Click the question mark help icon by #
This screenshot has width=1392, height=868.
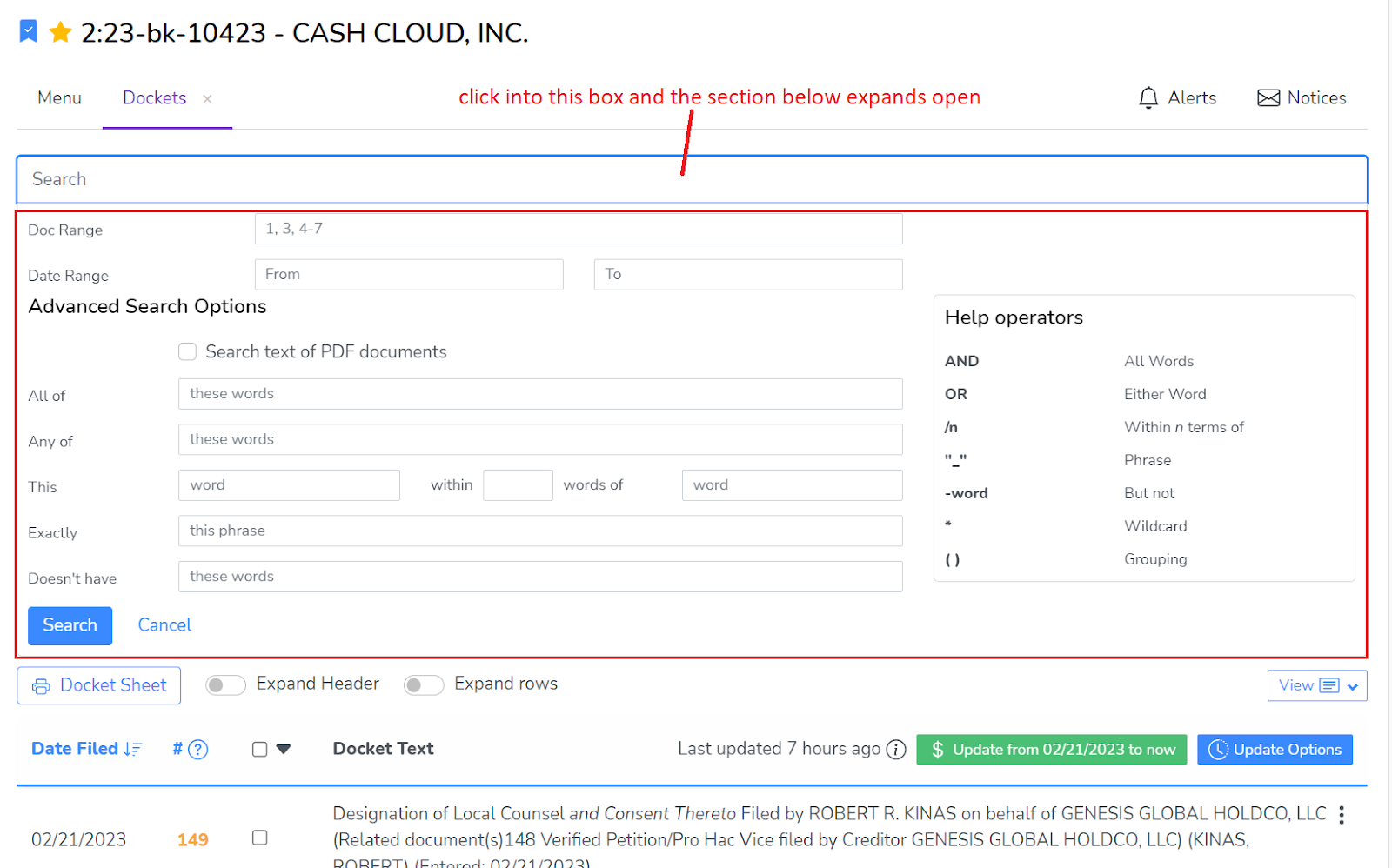[198, 750]
